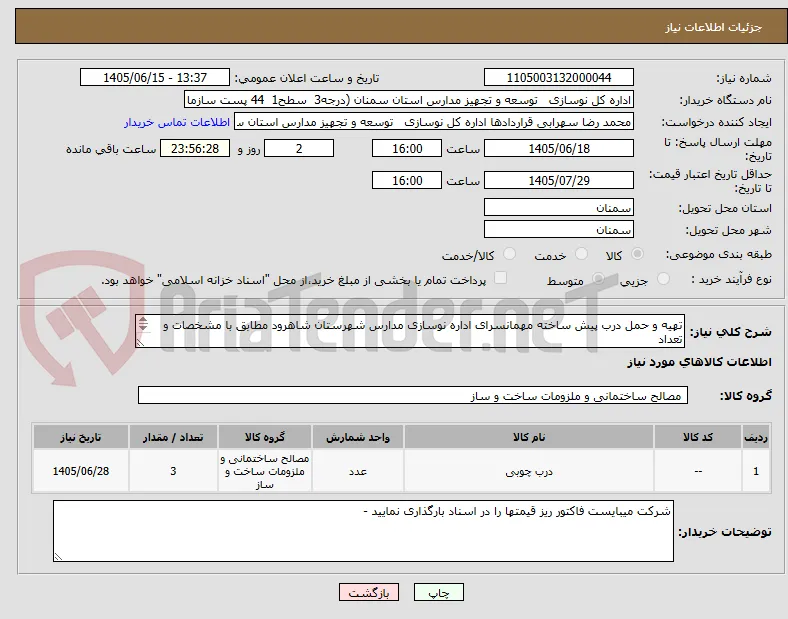Select the کالا radio button

pos(637,254)
